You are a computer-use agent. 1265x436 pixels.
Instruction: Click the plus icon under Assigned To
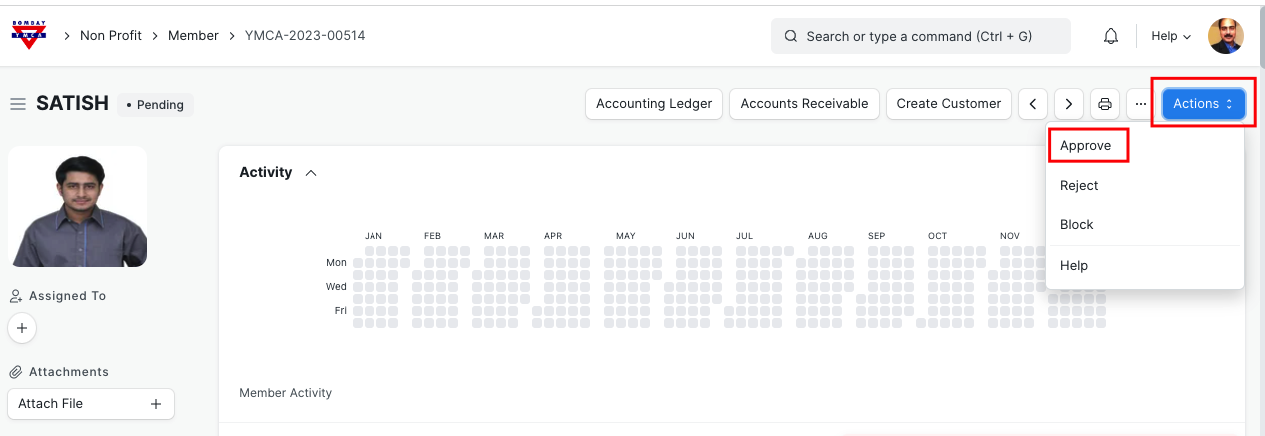pyautogui.click(x=22, y=328)
